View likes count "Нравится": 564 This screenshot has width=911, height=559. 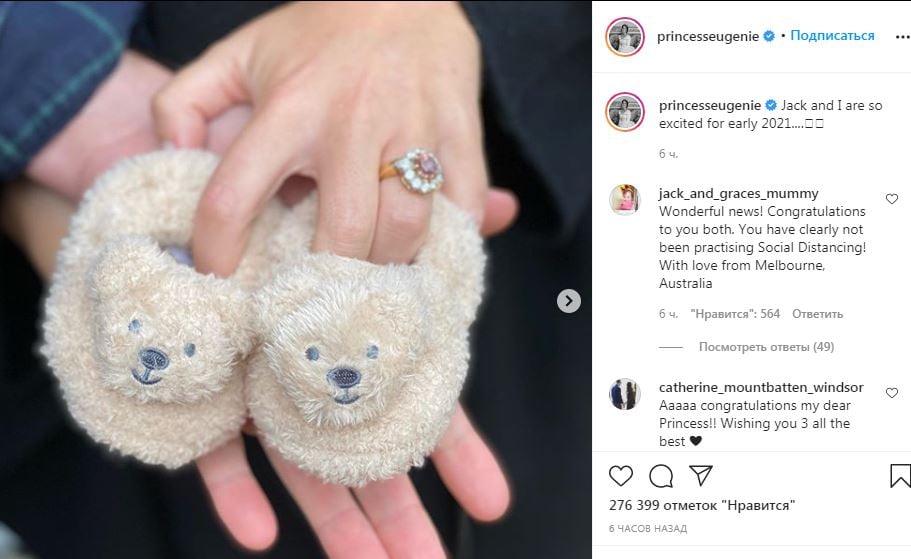[x=735, y=314]
